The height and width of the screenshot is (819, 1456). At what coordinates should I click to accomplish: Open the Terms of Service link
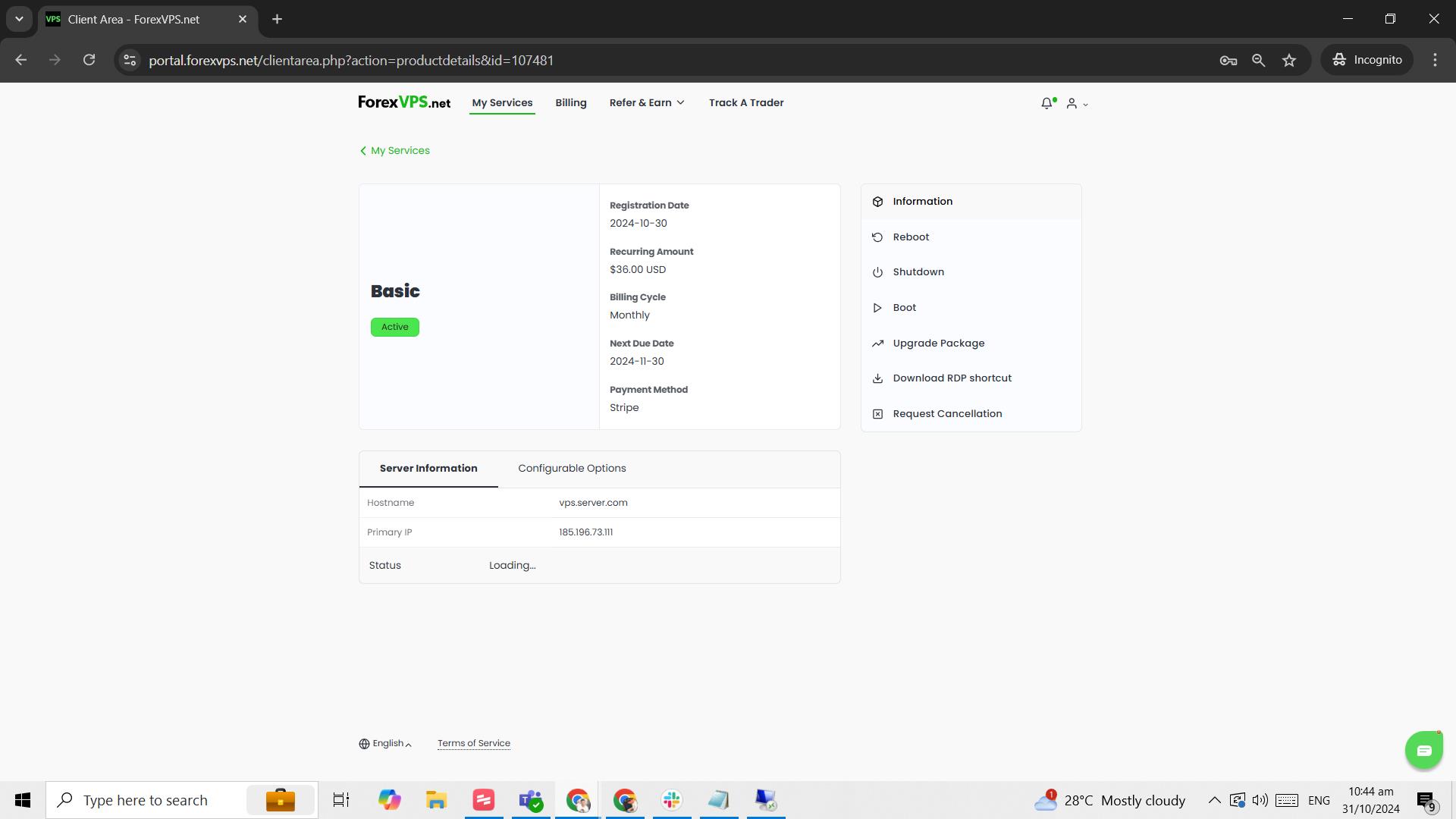click(474, 744)
